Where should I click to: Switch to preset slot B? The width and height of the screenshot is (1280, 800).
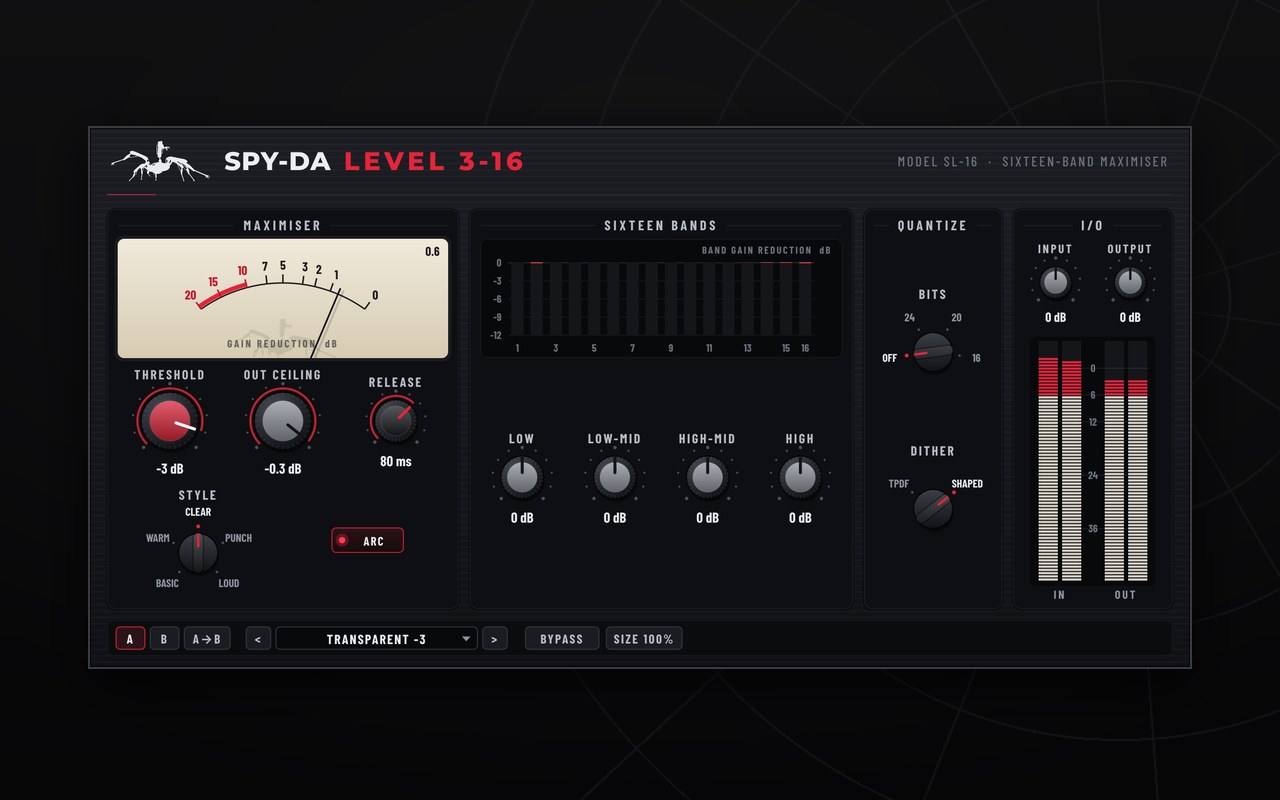tap(164, 639)
